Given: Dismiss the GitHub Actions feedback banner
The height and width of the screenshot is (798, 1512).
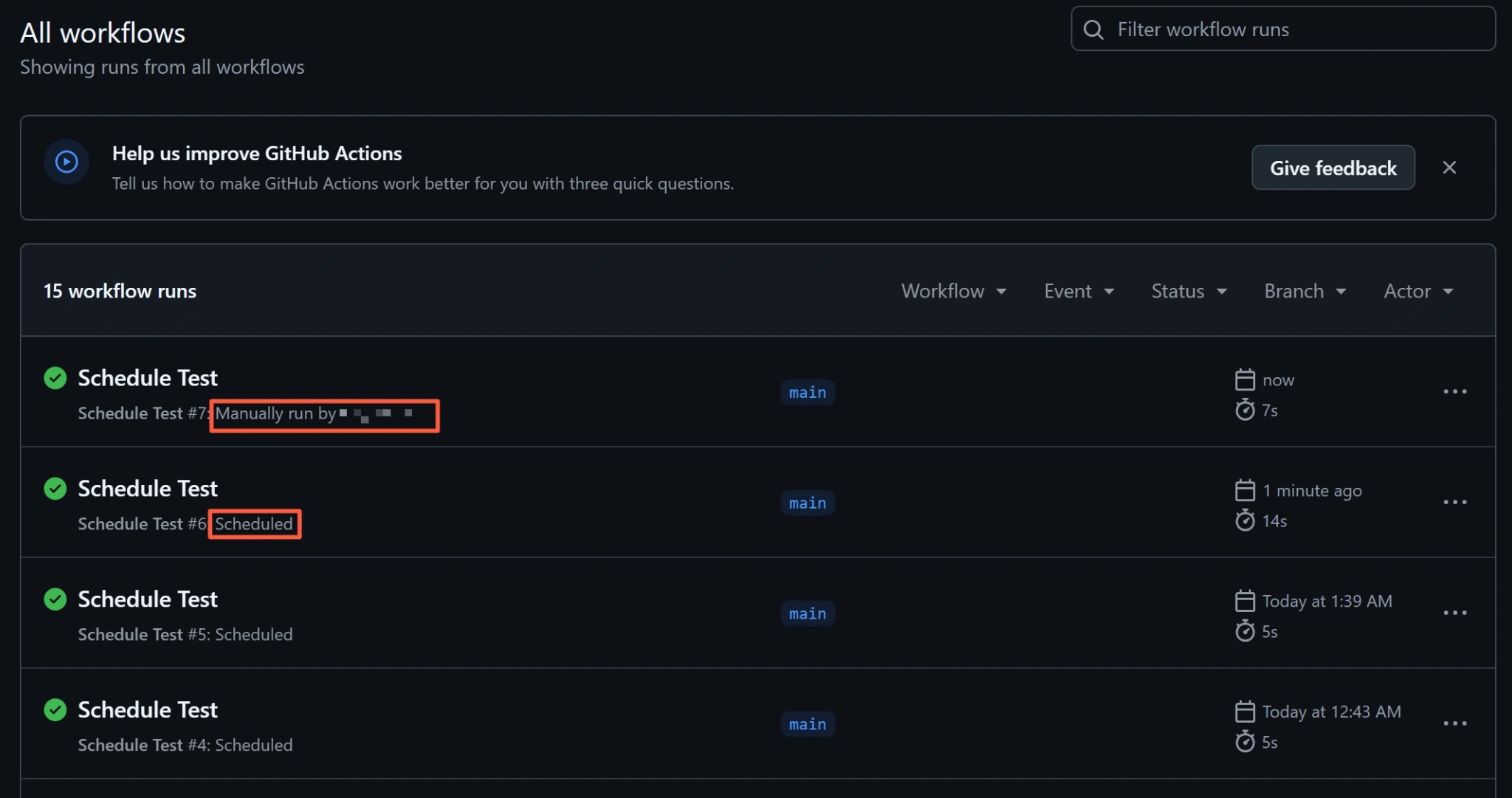Looking at the screenshot, I should [1449, 168].
